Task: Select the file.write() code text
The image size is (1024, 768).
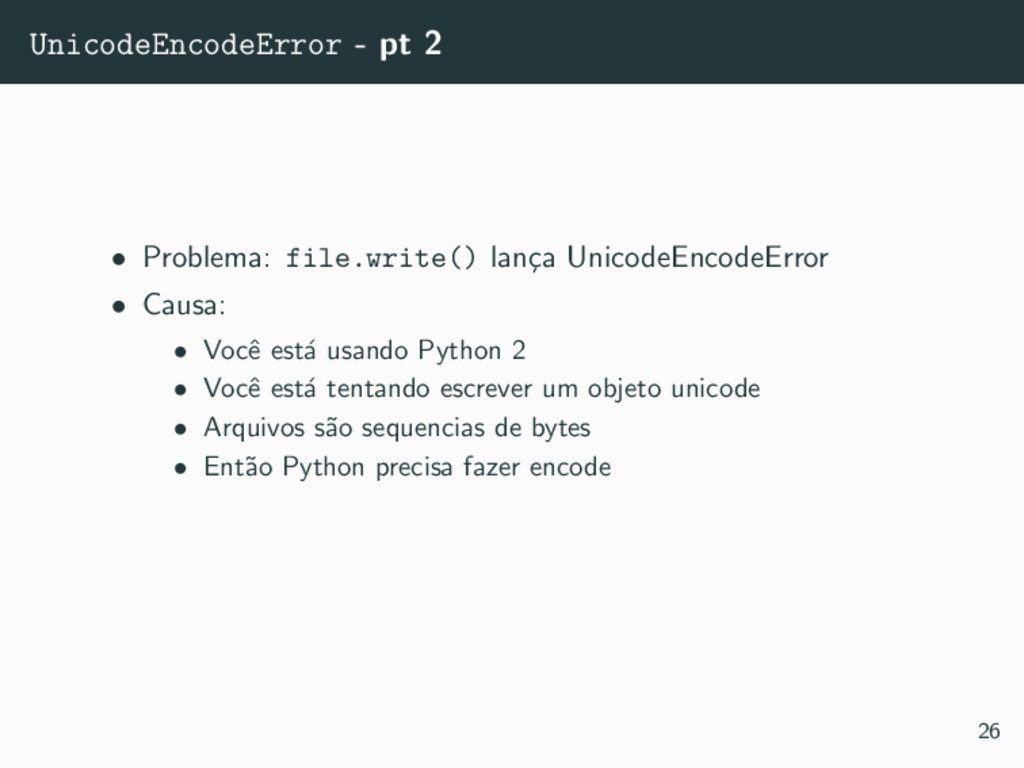Action: coord(381,258)
